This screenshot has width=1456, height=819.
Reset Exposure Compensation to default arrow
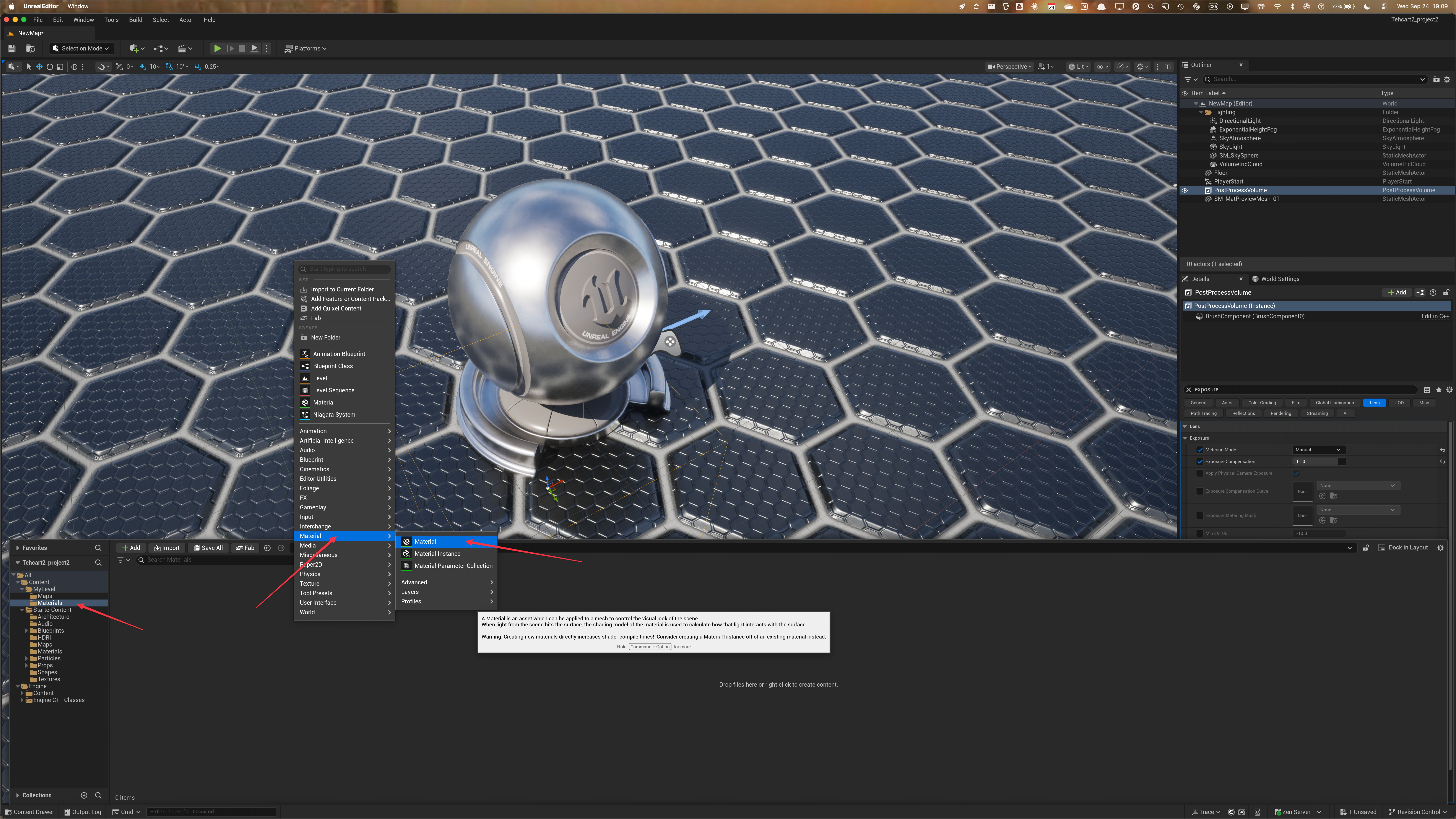(1442, 462)
